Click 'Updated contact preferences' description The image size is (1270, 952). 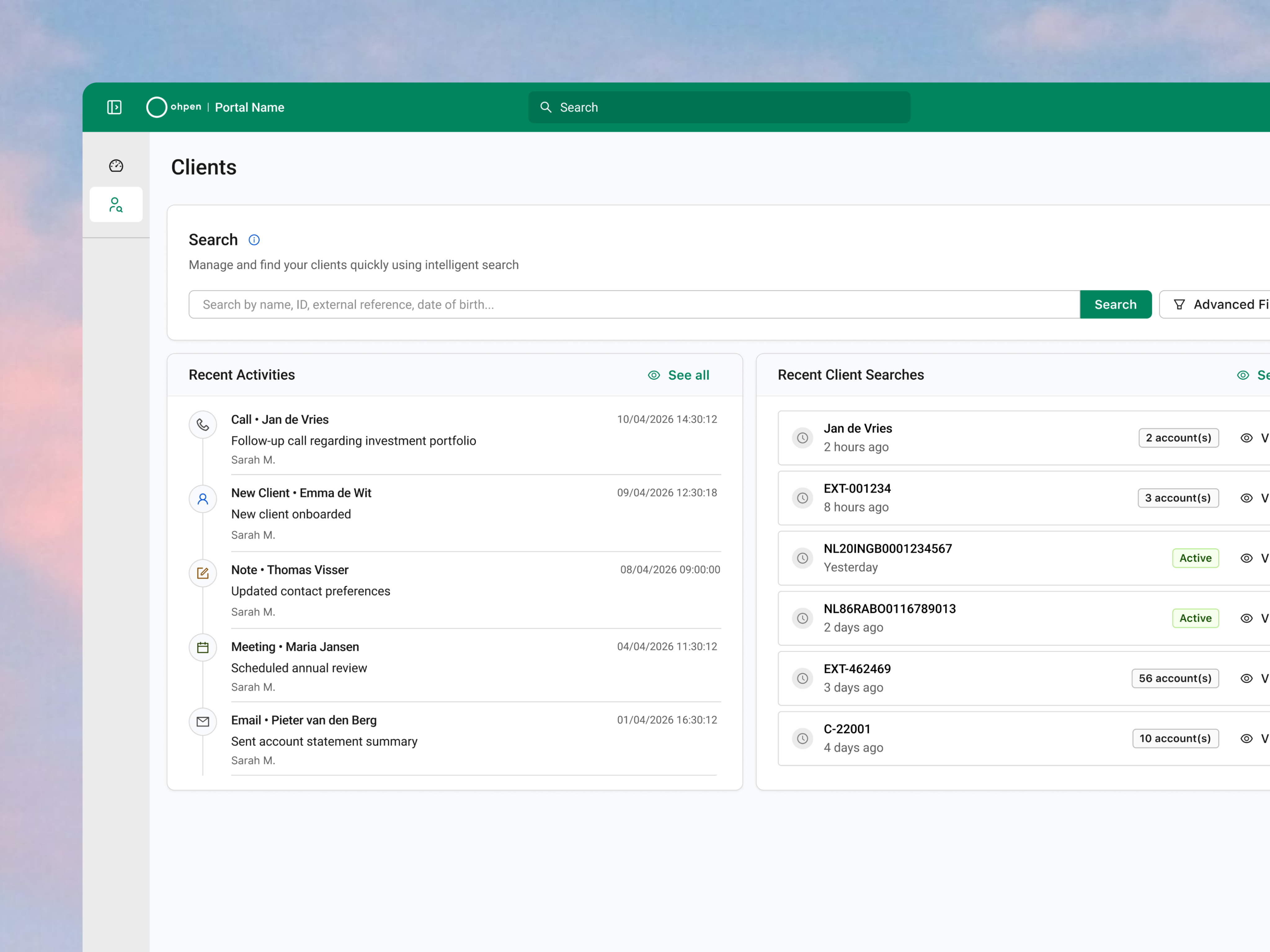click(311, 591)
